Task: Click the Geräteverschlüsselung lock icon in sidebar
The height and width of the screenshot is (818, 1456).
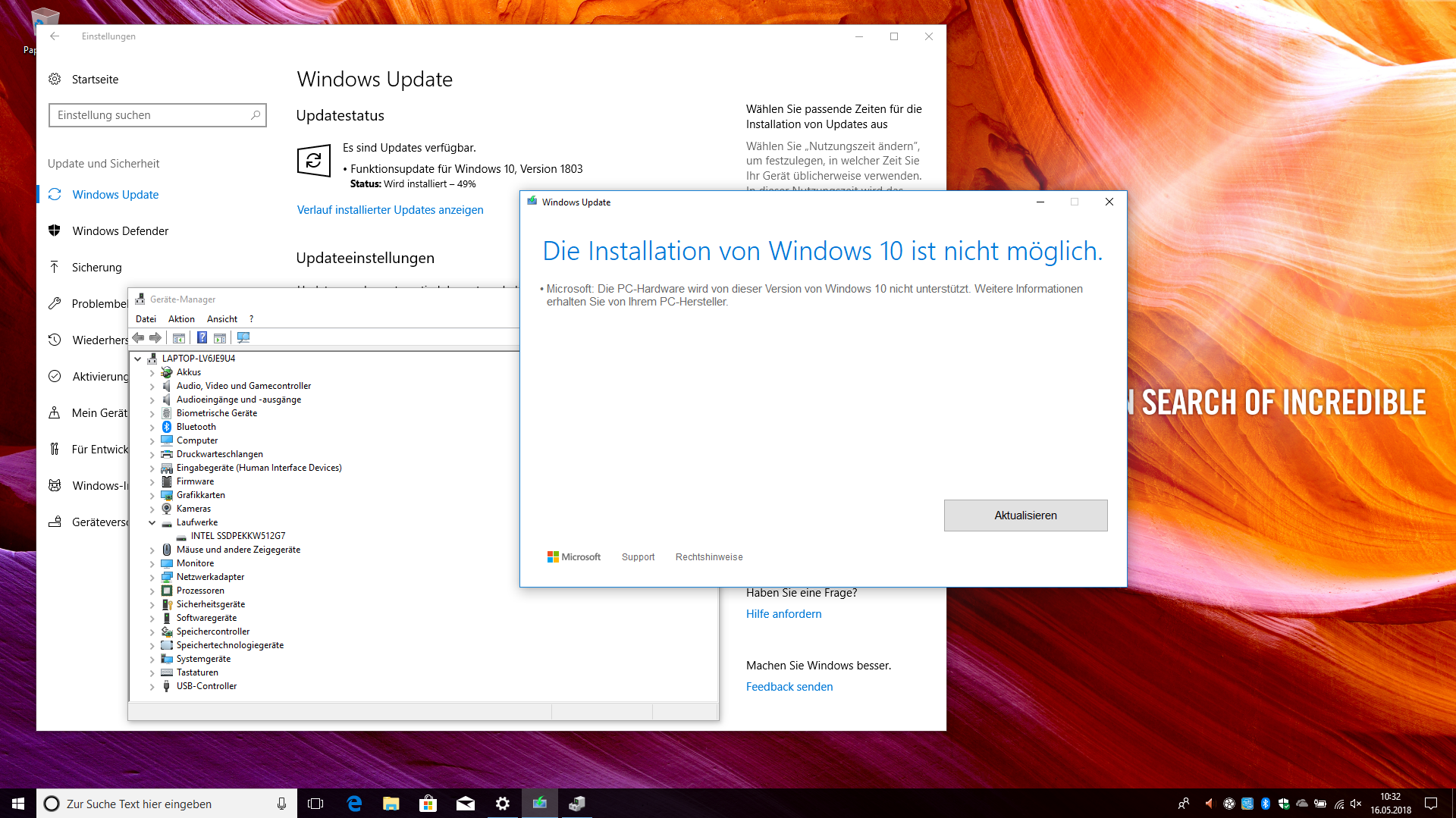Action: click(55, 522)
